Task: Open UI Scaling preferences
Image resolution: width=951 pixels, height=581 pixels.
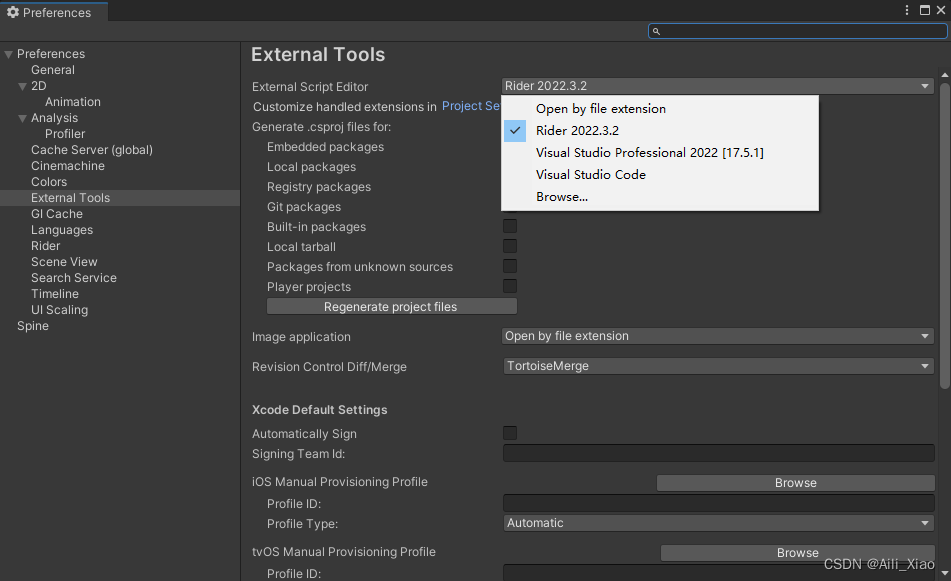Action: pos(59,310)
